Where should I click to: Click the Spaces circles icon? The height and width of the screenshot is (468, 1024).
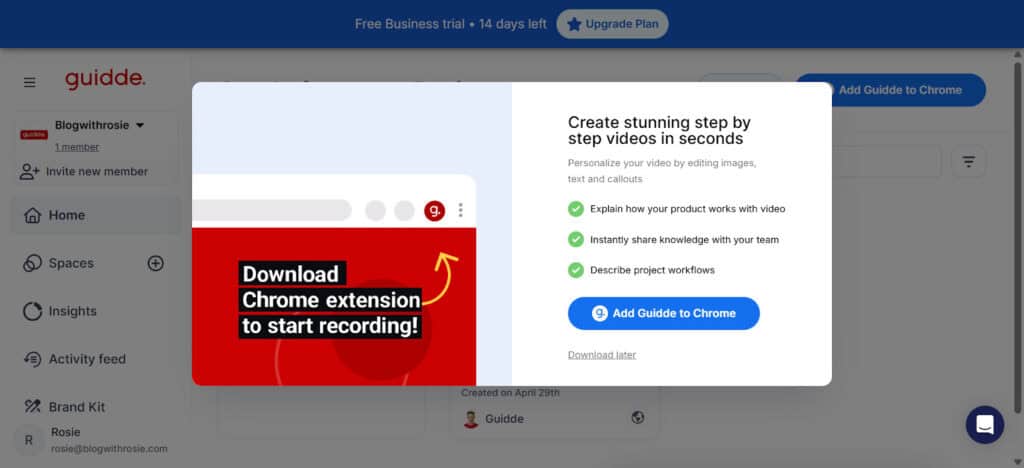coord(32,263)
